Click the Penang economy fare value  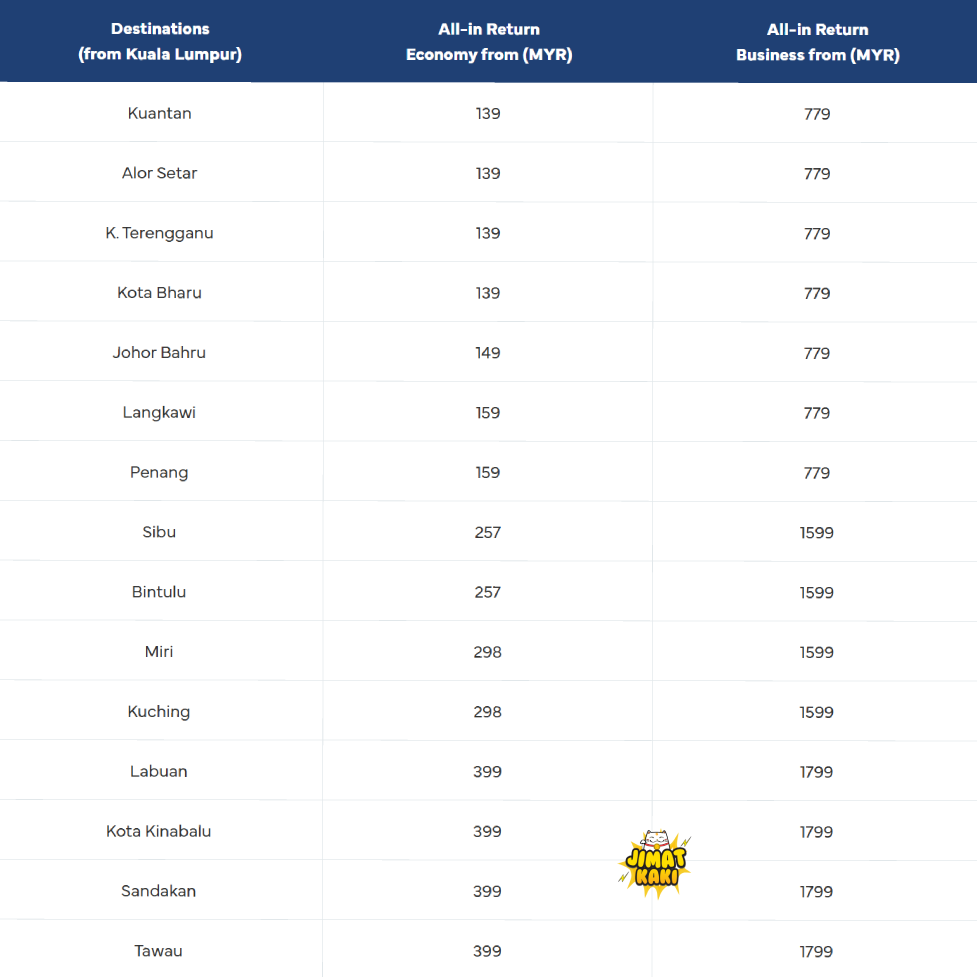(488, 472)
